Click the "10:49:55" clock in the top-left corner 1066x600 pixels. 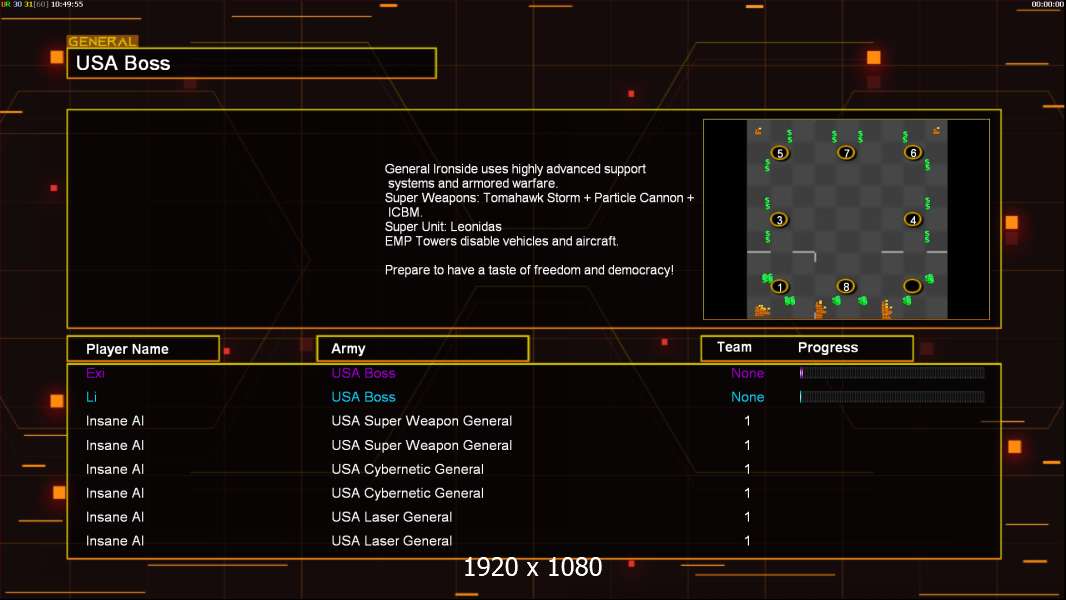67,4
